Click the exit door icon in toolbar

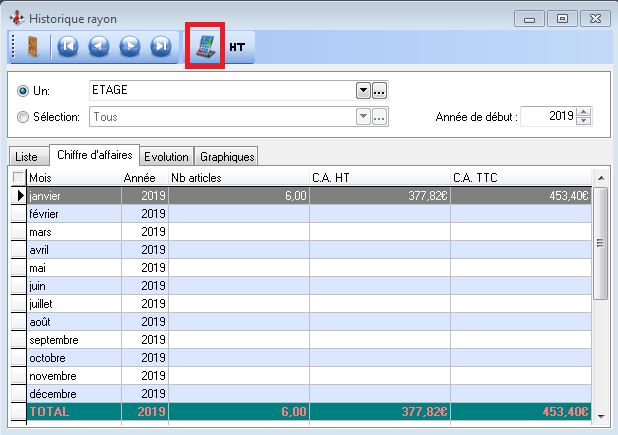coord(32,47)
